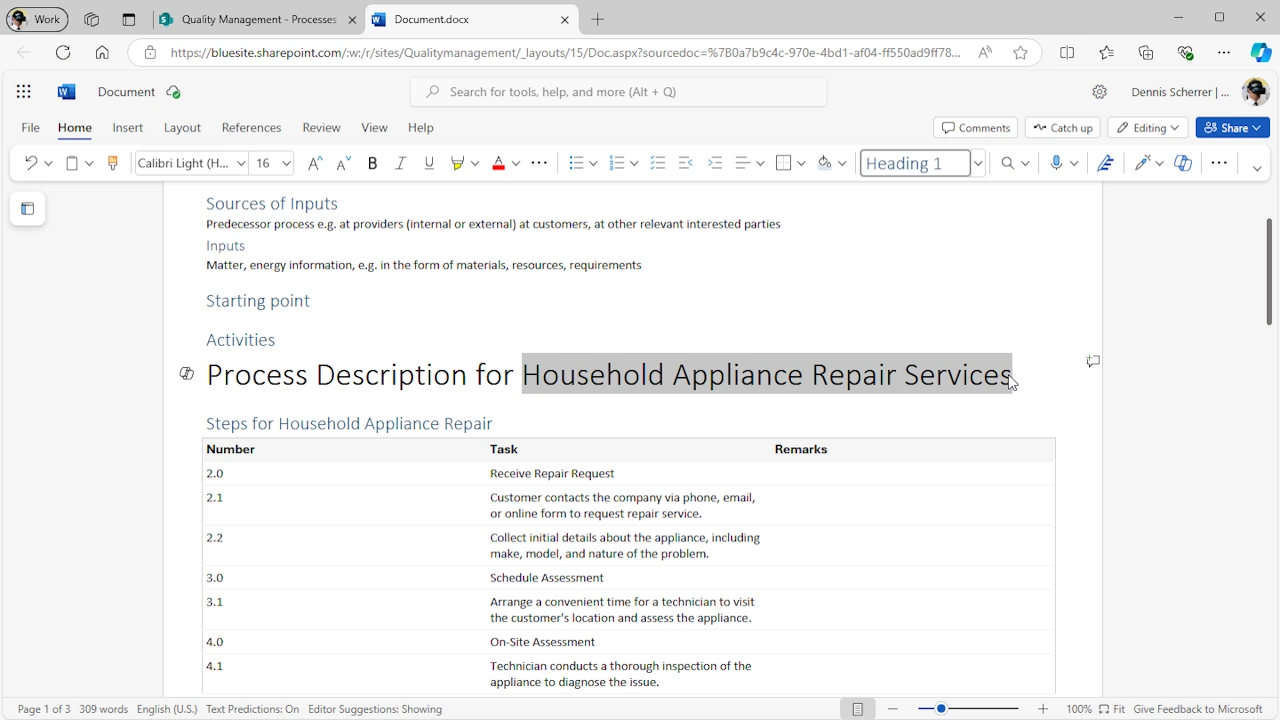Open the References tab
The image size is (1280, 720).
[251, 127]
